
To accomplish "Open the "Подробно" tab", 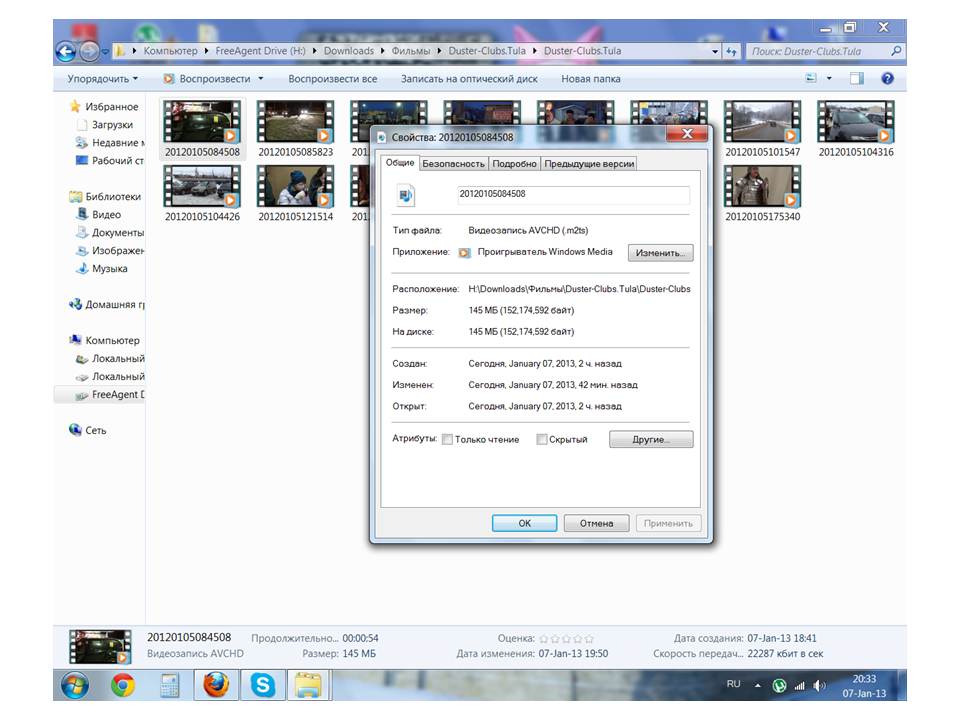I will (x=514, y=164).
